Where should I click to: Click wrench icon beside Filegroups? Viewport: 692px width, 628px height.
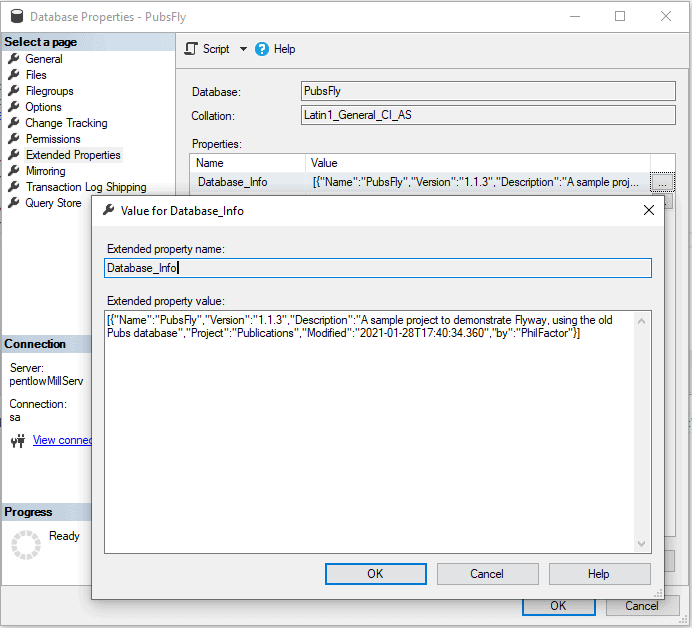pos(14,90)
